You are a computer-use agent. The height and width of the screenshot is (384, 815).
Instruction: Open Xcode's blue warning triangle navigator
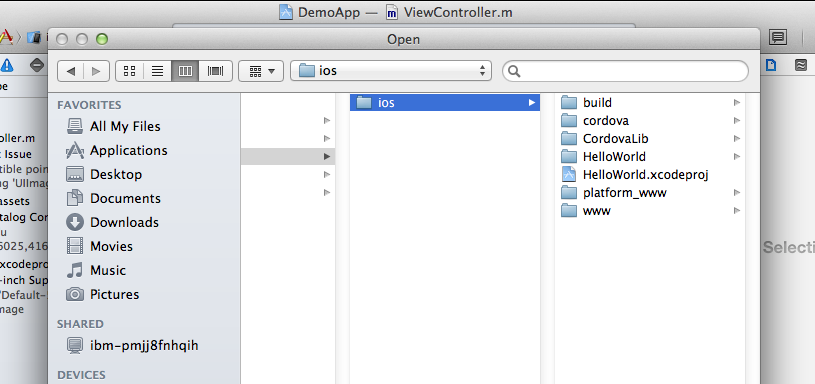(x=7, y=64)
